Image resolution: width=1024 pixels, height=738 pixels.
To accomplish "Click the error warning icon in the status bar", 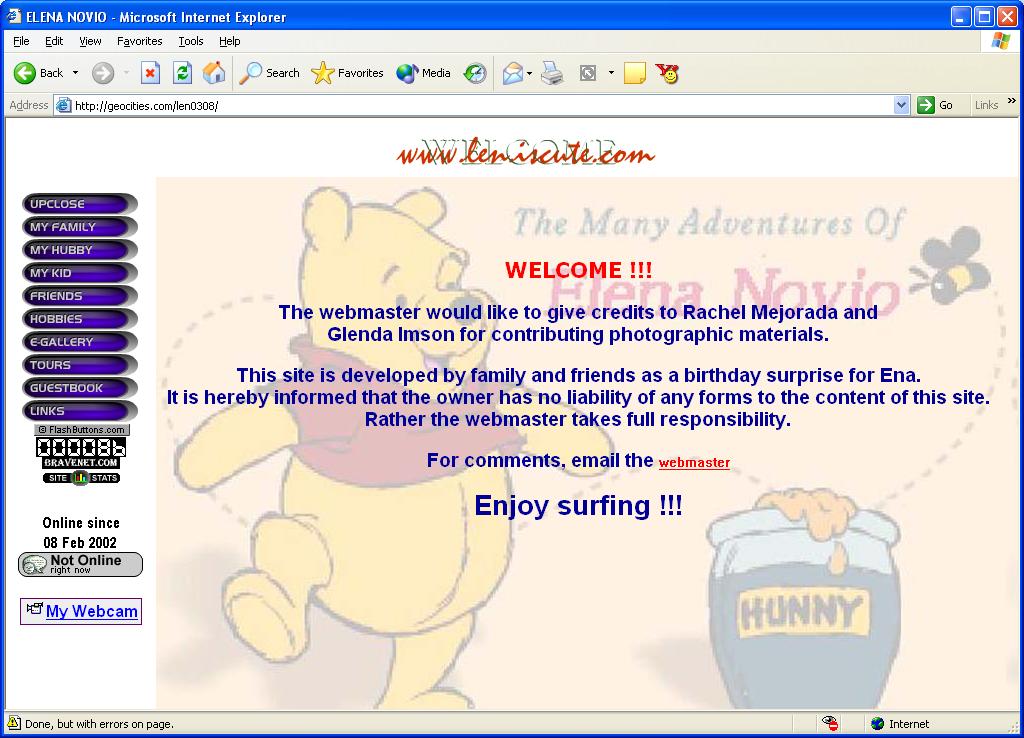I will point(14,723).
